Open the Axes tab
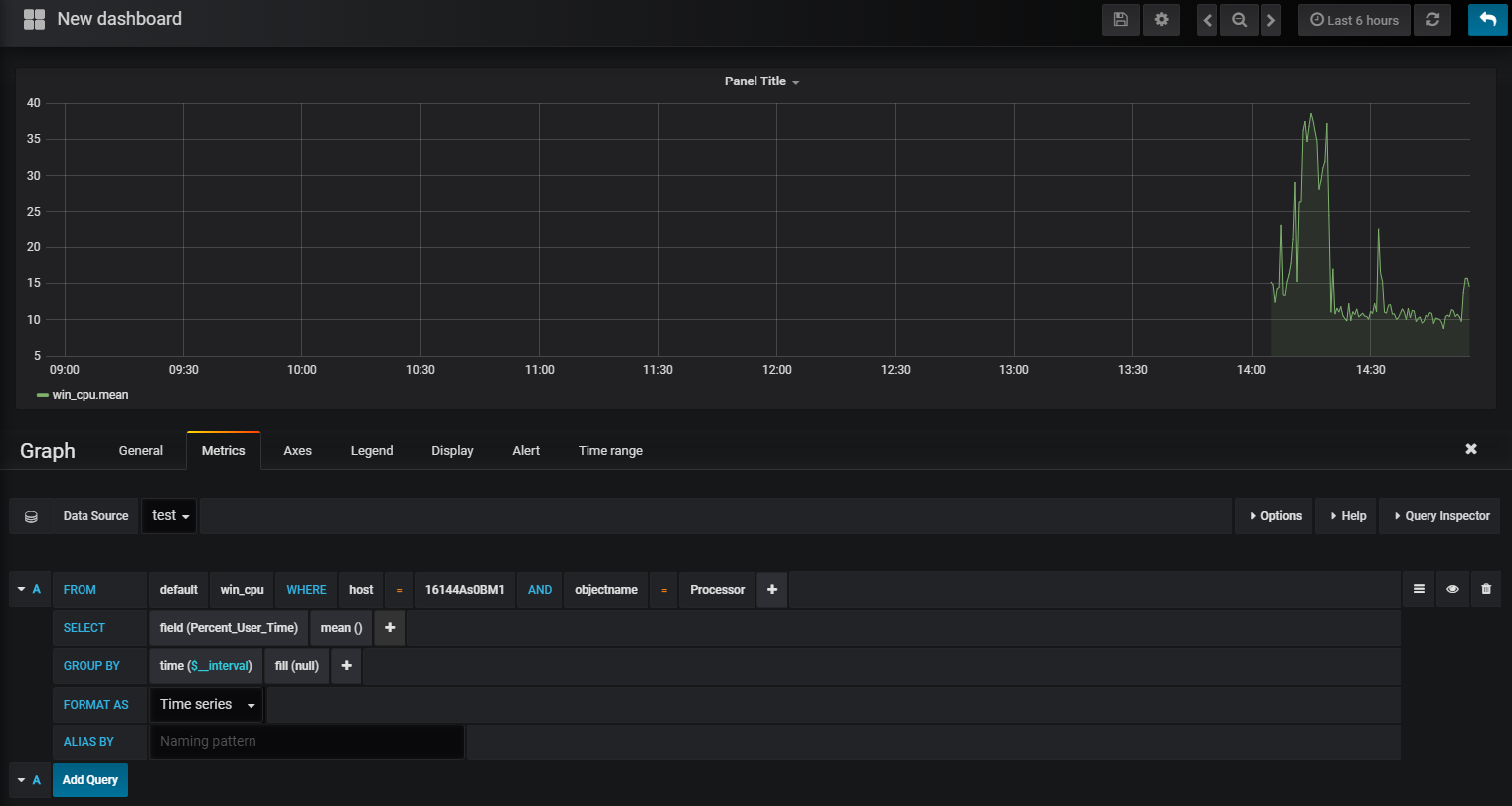This screenshot has width=1512, height=806. [297, 450]
